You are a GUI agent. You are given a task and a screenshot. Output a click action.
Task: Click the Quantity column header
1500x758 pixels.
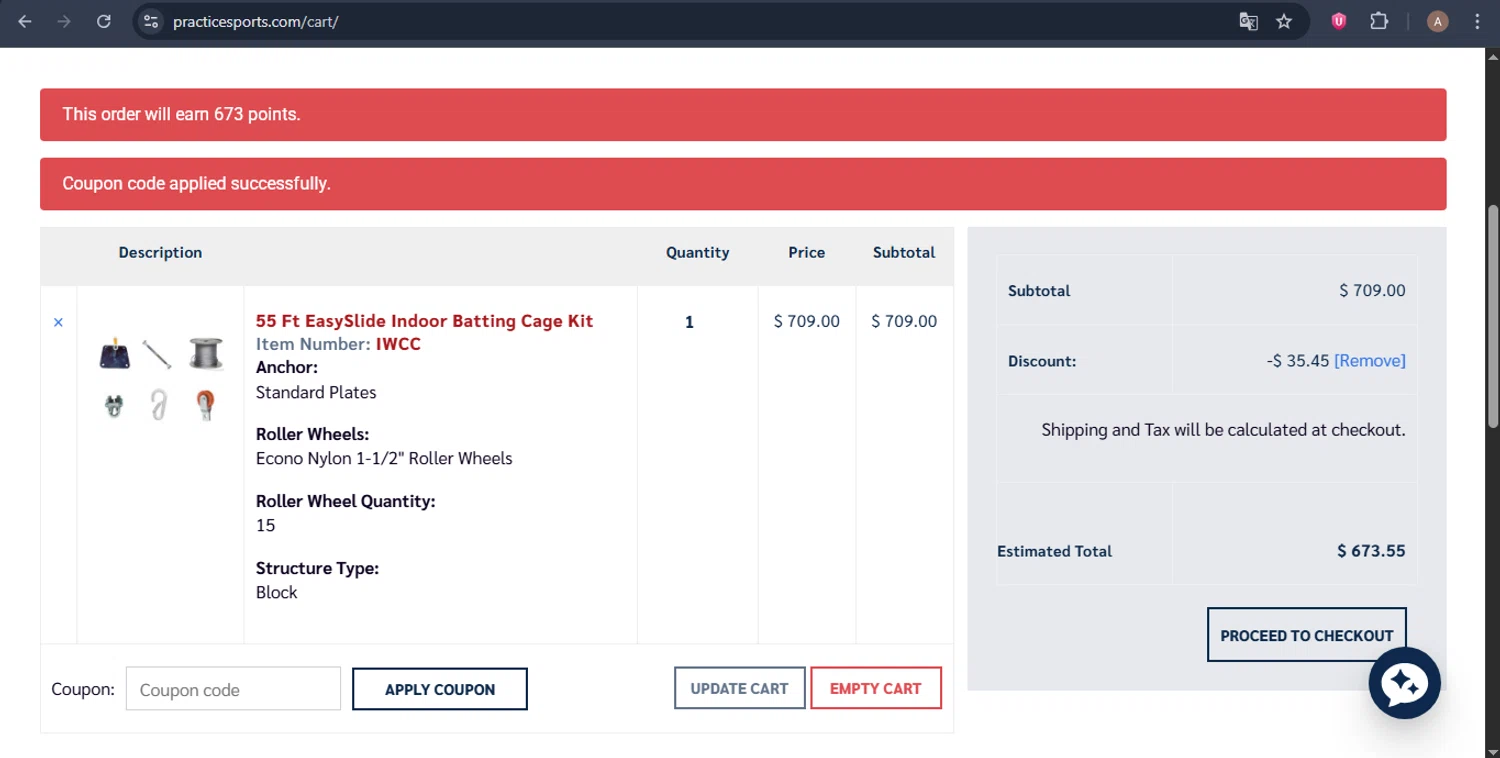pos(697,253)
